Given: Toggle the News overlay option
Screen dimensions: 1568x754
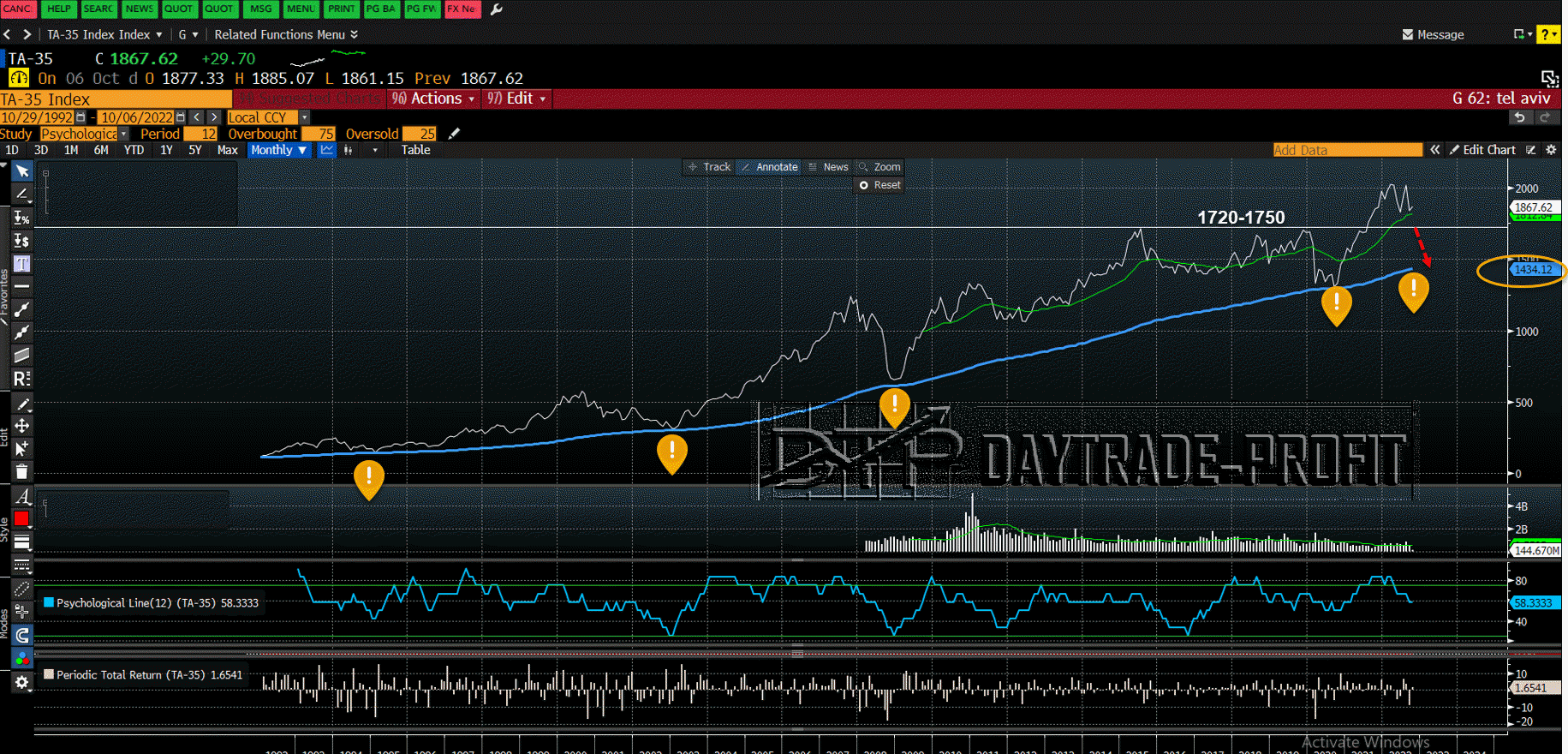Looking at the screenshot, I should click(828, 167).
